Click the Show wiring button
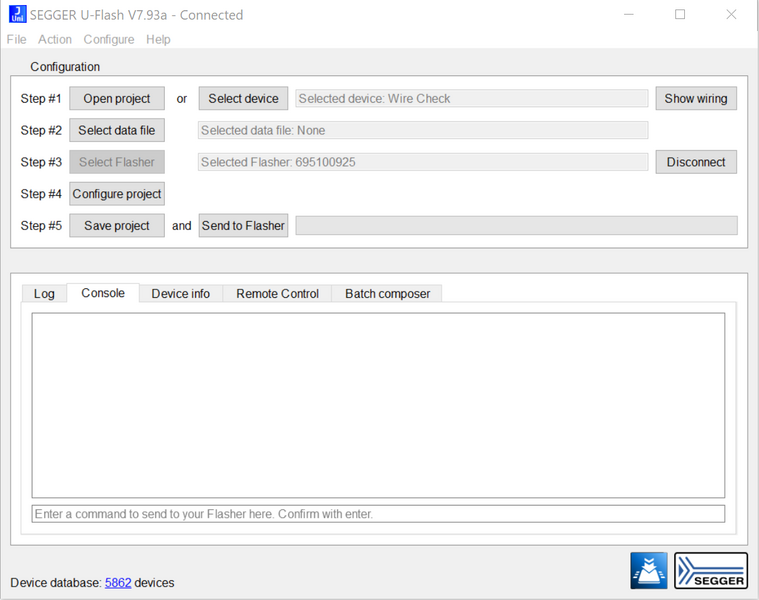This screenshot has height=600, width=759. tap(696, 99)
